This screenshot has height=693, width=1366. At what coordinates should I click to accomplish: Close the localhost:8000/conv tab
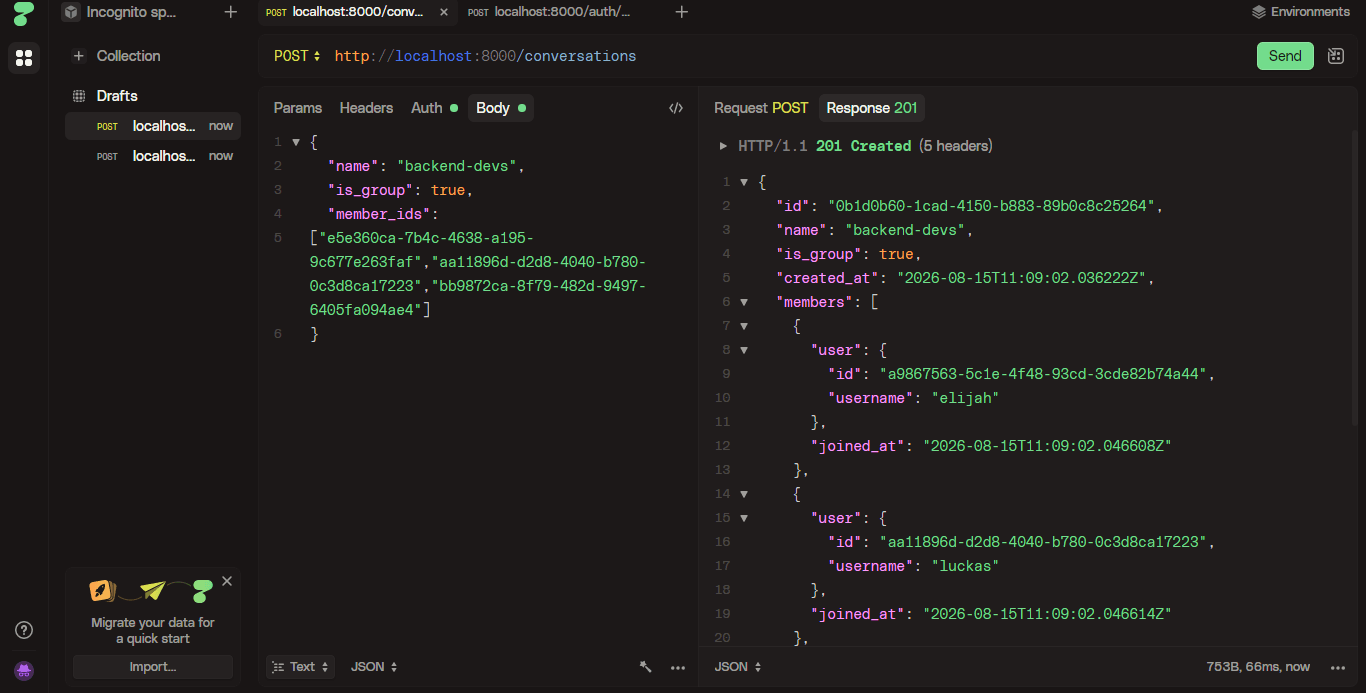(444, 12)
